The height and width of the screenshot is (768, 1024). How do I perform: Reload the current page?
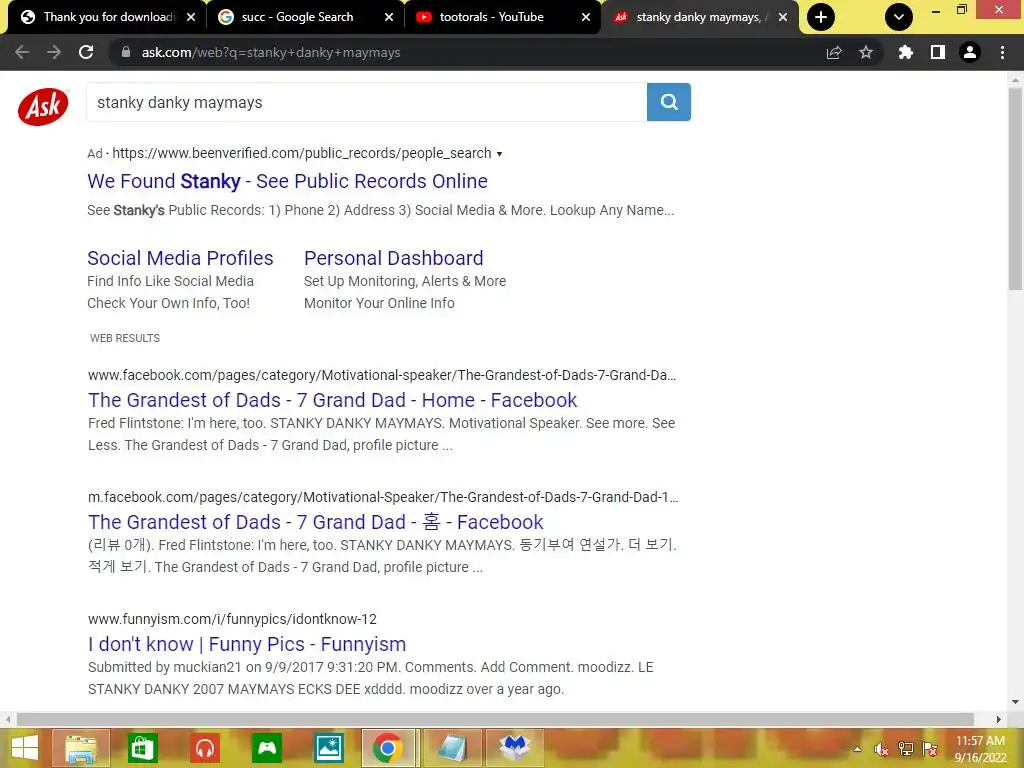pyautogui.click(x=86, y=52)
